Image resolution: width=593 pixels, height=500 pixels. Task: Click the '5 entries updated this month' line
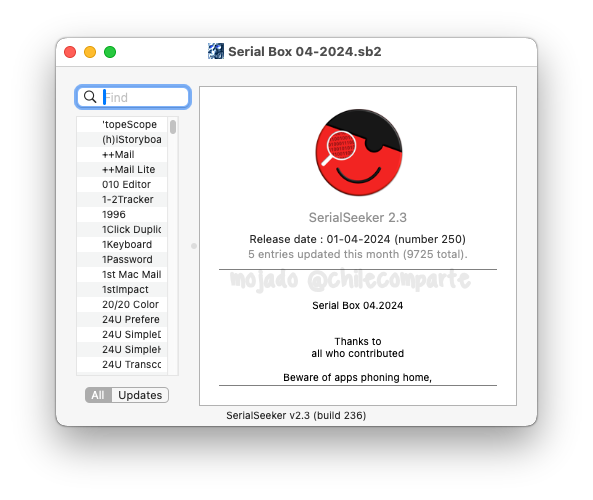point(358,254)
